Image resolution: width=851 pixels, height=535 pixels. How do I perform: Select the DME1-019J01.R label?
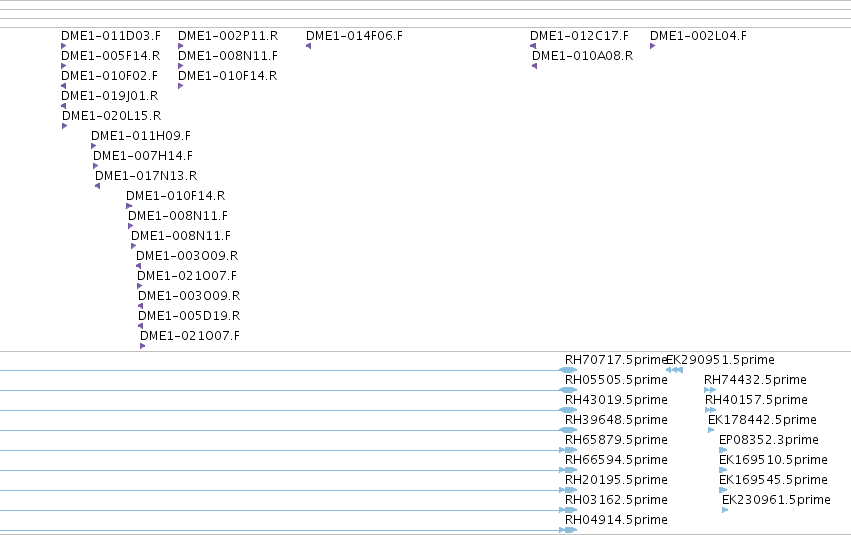pyautogui.click(x=110, y=96)
